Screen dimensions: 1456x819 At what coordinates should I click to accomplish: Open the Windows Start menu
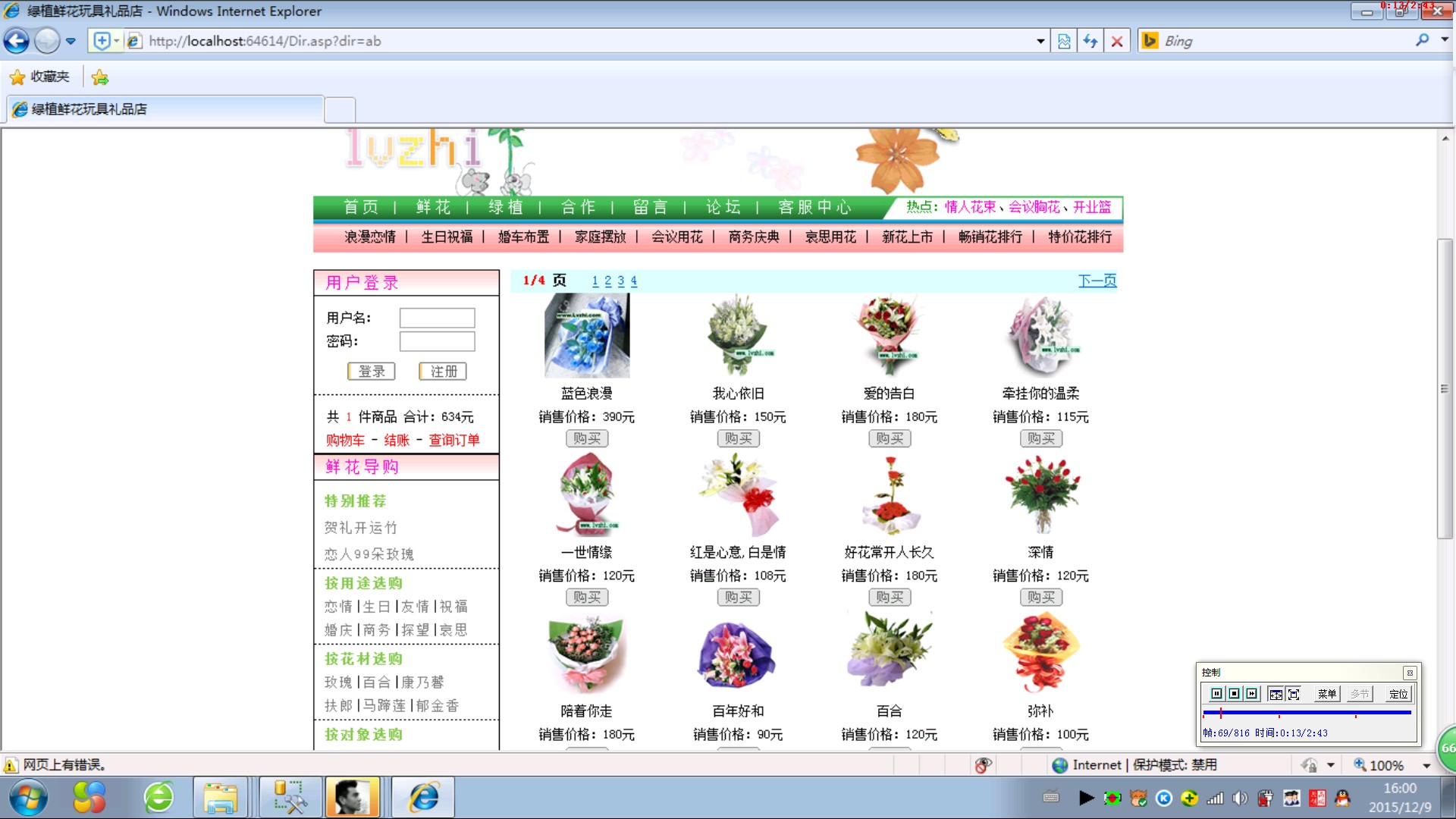tap(29, 798)
